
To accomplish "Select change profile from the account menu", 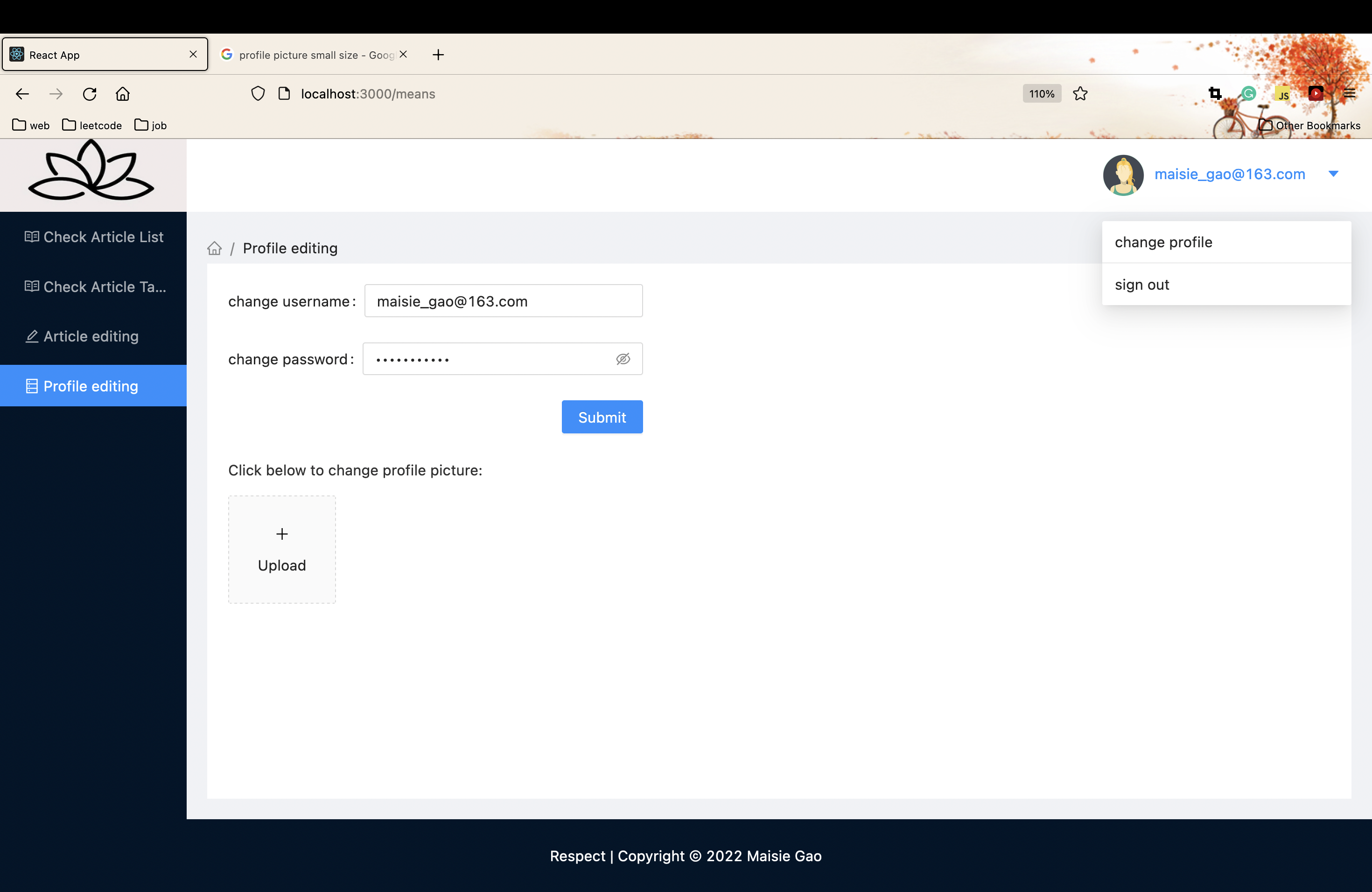I will 1163,242.
